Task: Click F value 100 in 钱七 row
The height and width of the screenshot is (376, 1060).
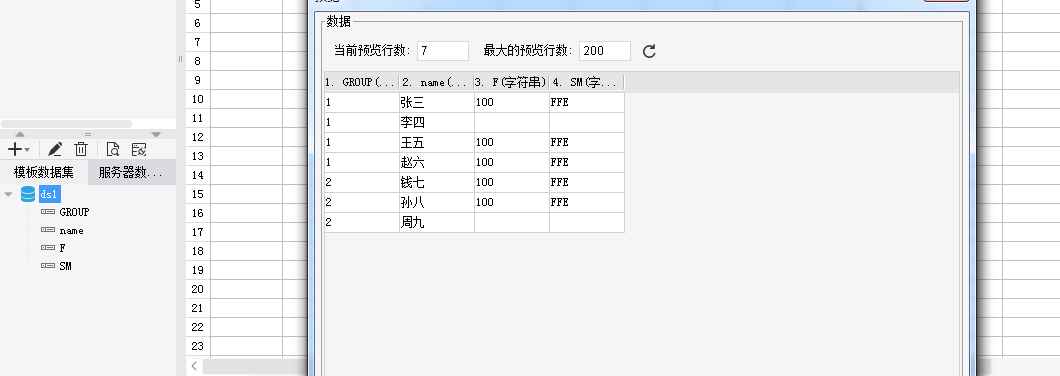Action: (x=512, y=183)
